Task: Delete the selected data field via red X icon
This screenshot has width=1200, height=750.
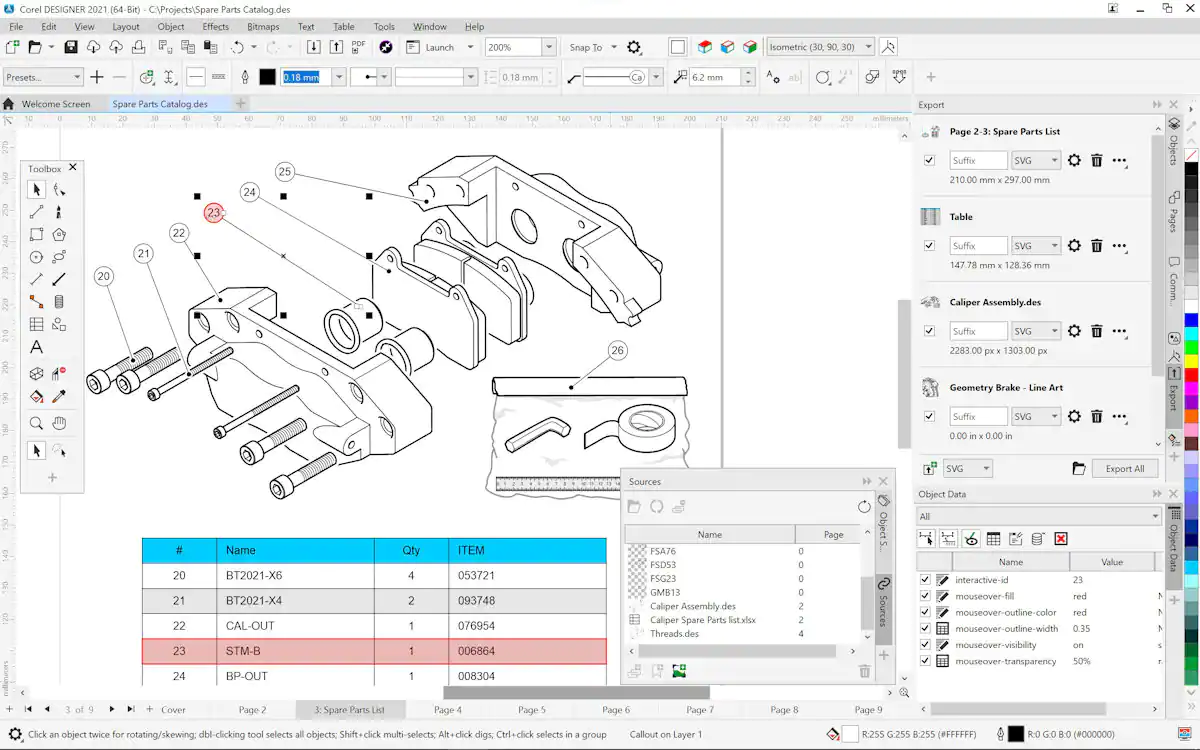Action: click(x=1060, y=538)
